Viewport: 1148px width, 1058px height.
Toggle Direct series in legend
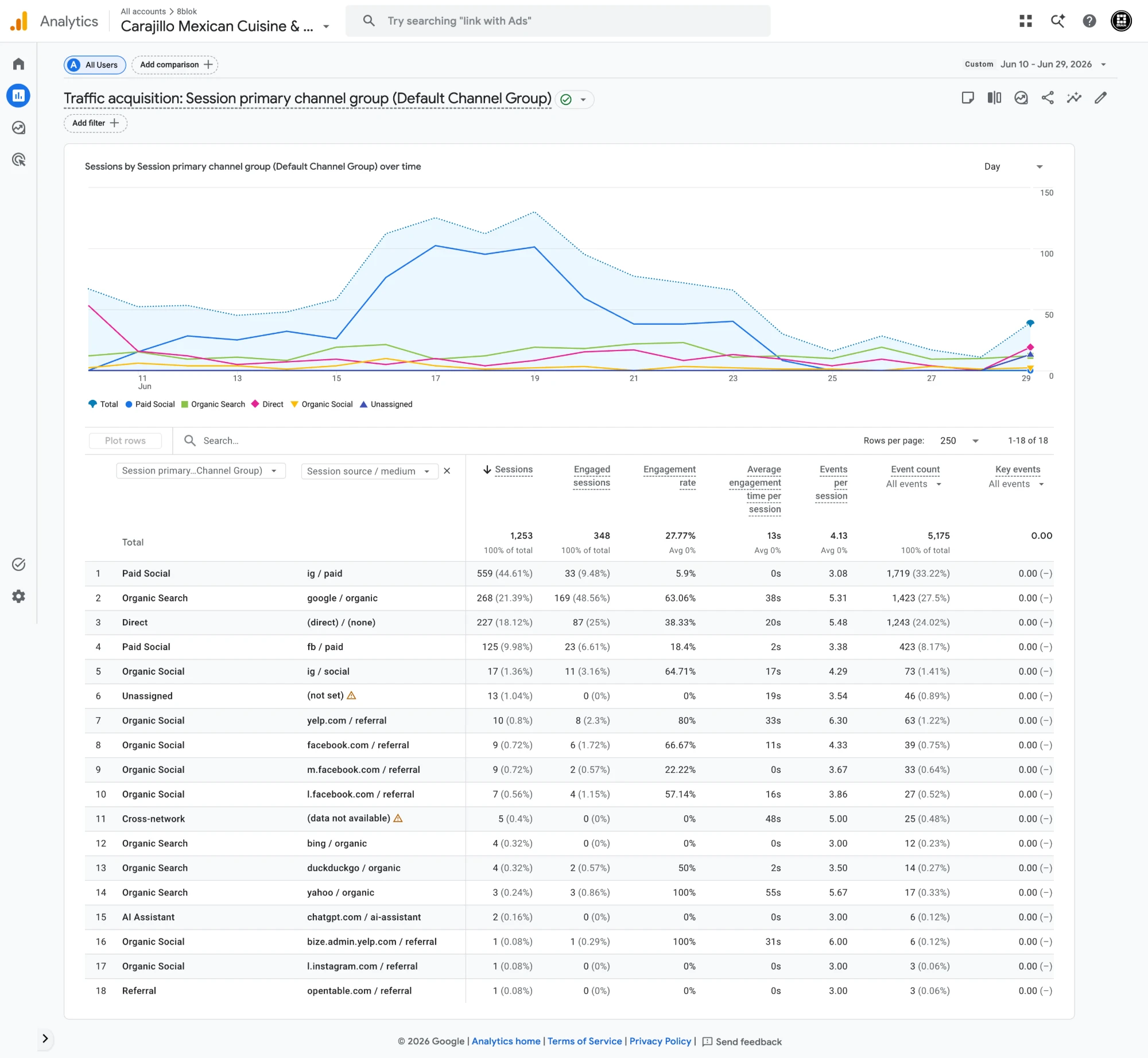tap(267, 404)
